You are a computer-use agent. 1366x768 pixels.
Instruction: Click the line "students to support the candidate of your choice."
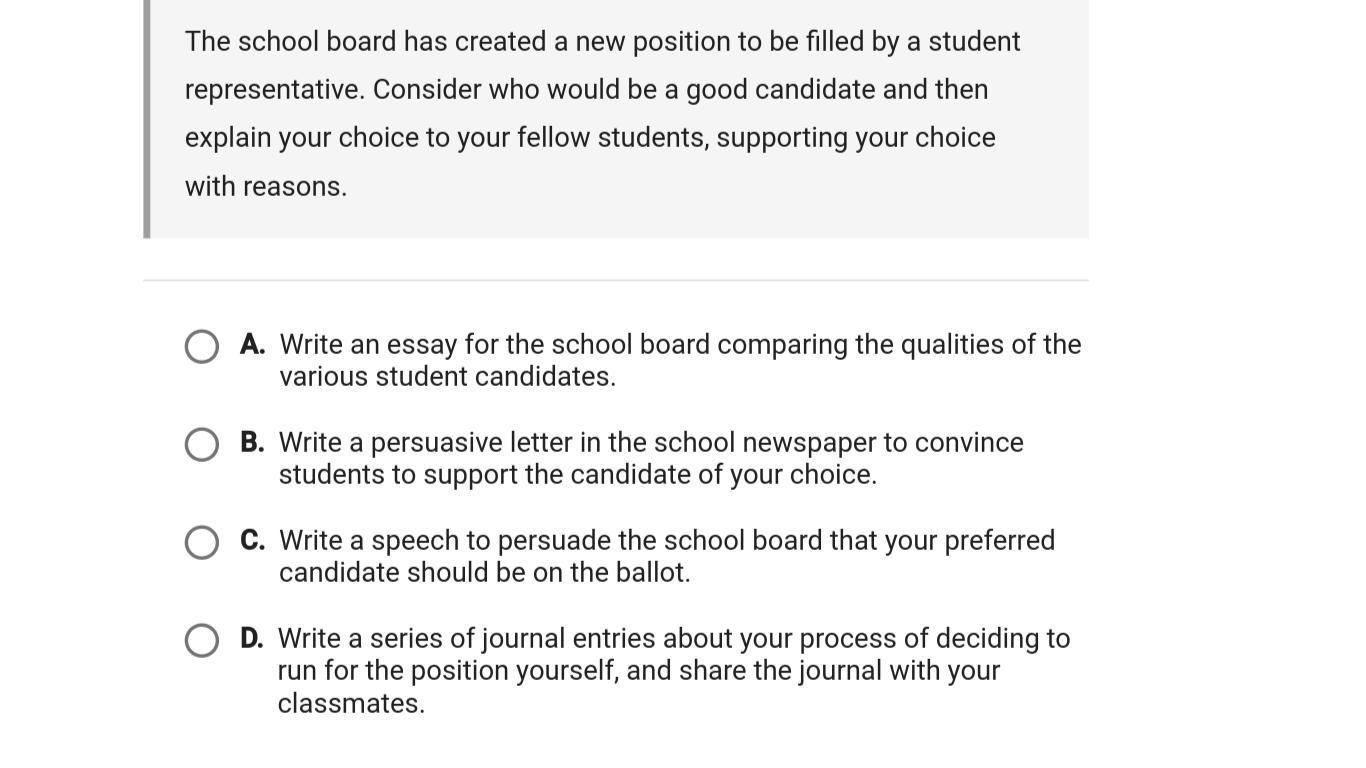click(x=577, y=475)
